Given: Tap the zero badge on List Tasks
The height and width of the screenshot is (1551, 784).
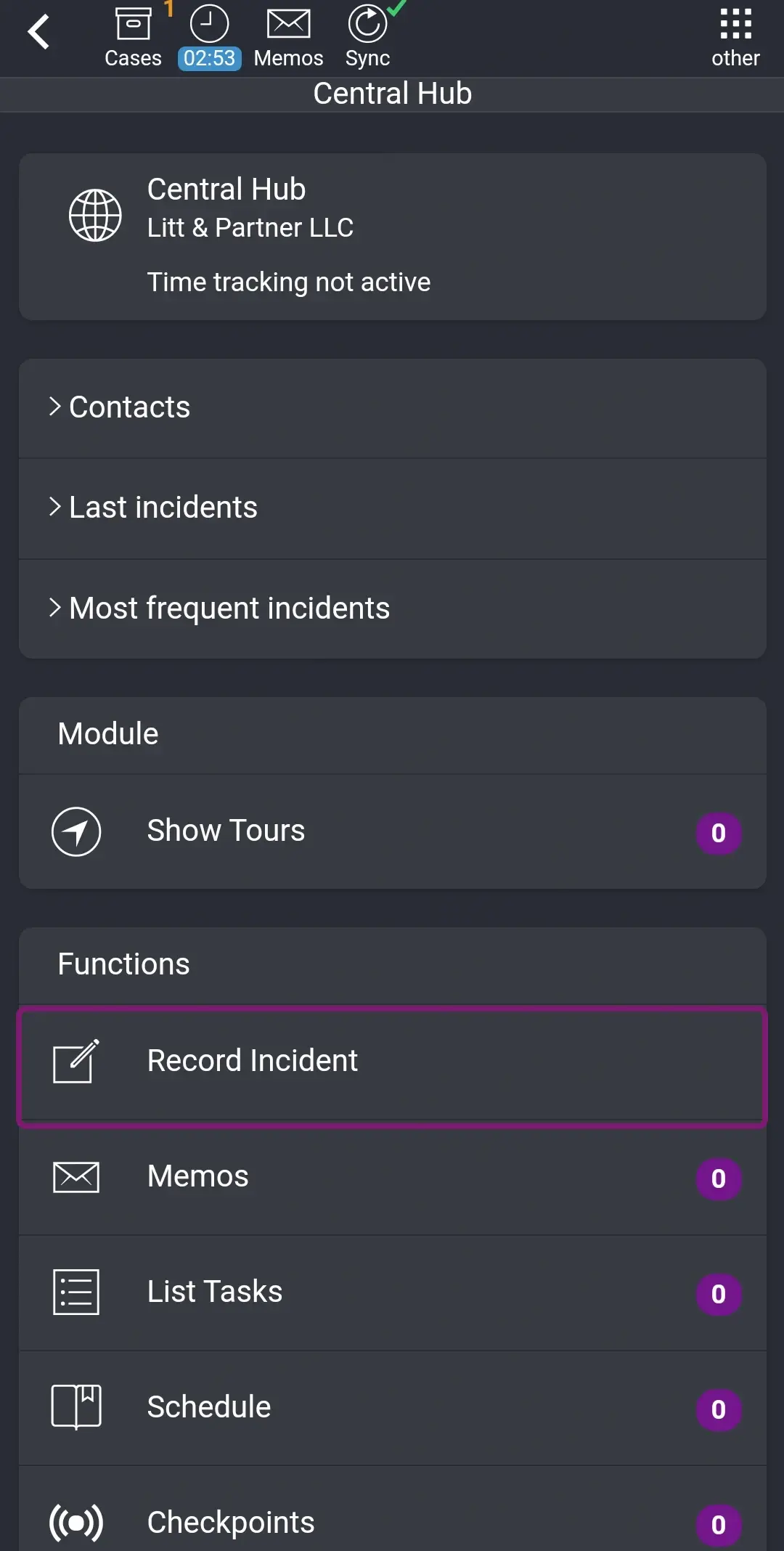Looking at the screenshot, I should (x=718, y=1293).
